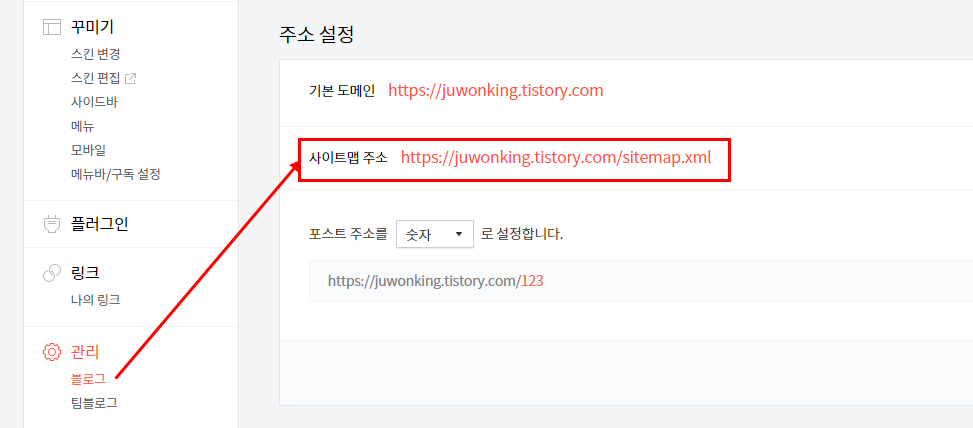973x428 pixels.
Task: Click external link icon beside 스킨 편집
Action: click(130, 78)
